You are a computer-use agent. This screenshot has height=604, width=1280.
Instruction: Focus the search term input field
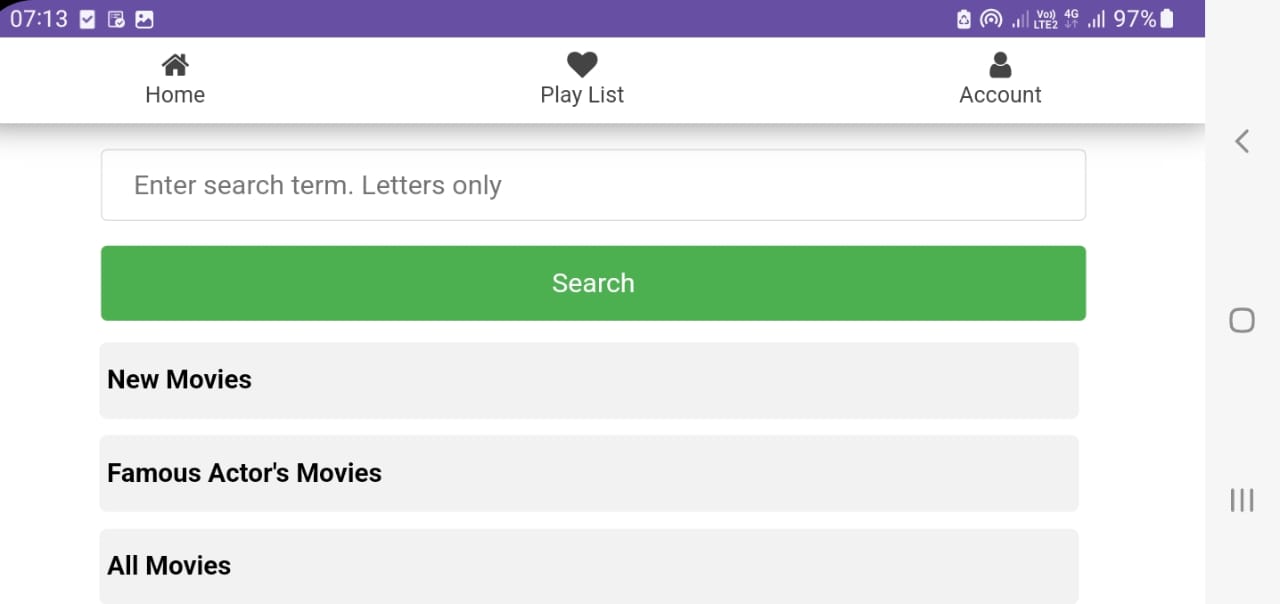pos(593,185)
